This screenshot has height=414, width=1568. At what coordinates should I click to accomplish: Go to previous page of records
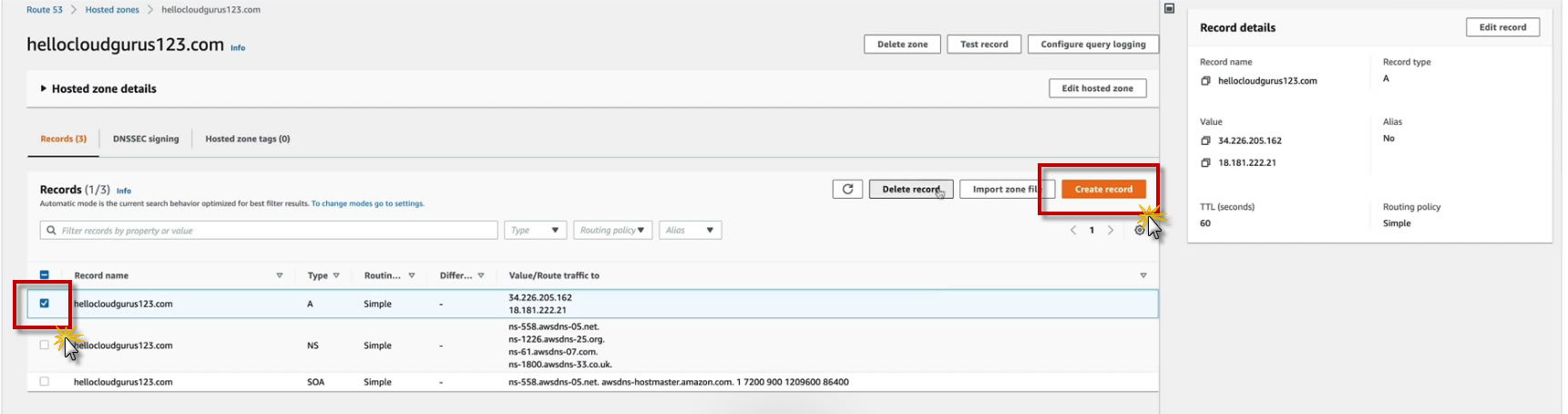click(x=1073, y=230)
